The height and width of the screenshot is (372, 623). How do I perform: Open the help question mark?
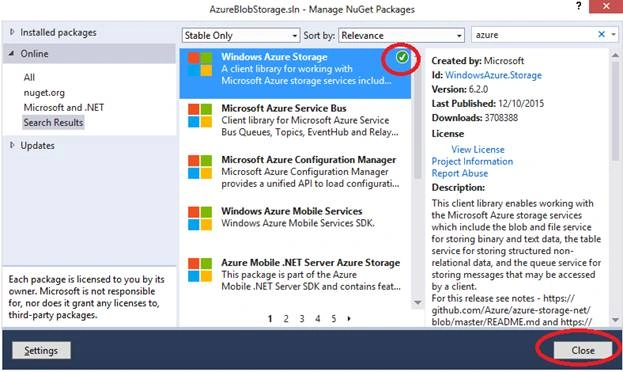click(x=578, y=6)
